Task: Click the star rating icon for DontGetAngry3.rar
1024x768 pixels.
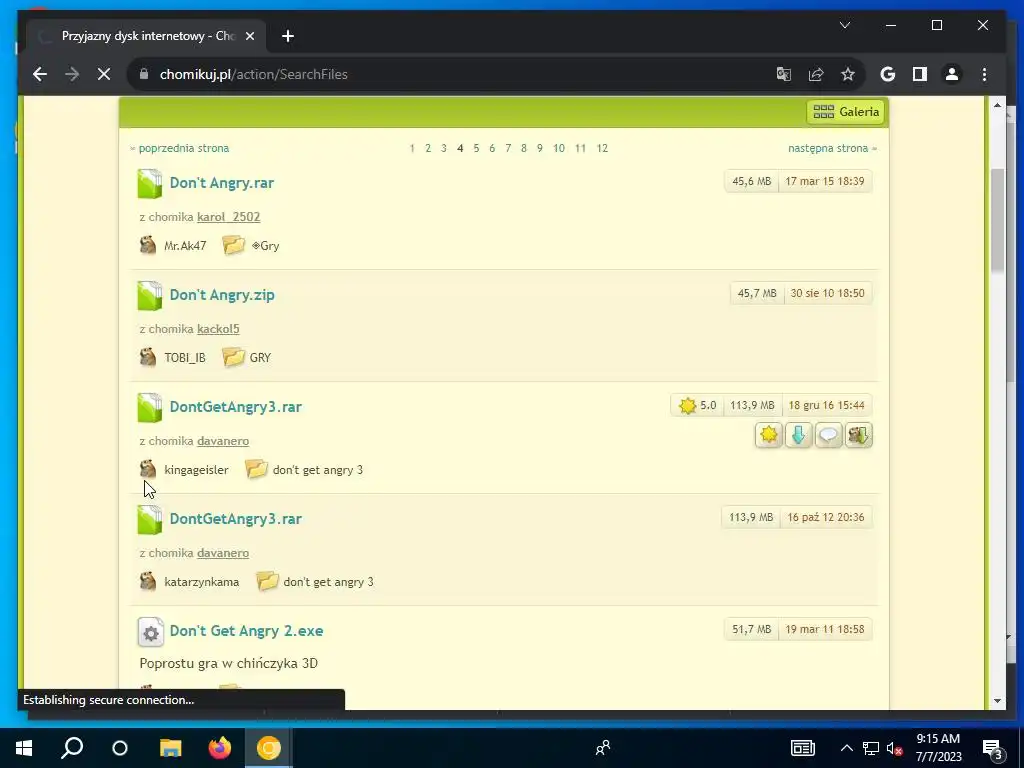Action: coord(769,435)
